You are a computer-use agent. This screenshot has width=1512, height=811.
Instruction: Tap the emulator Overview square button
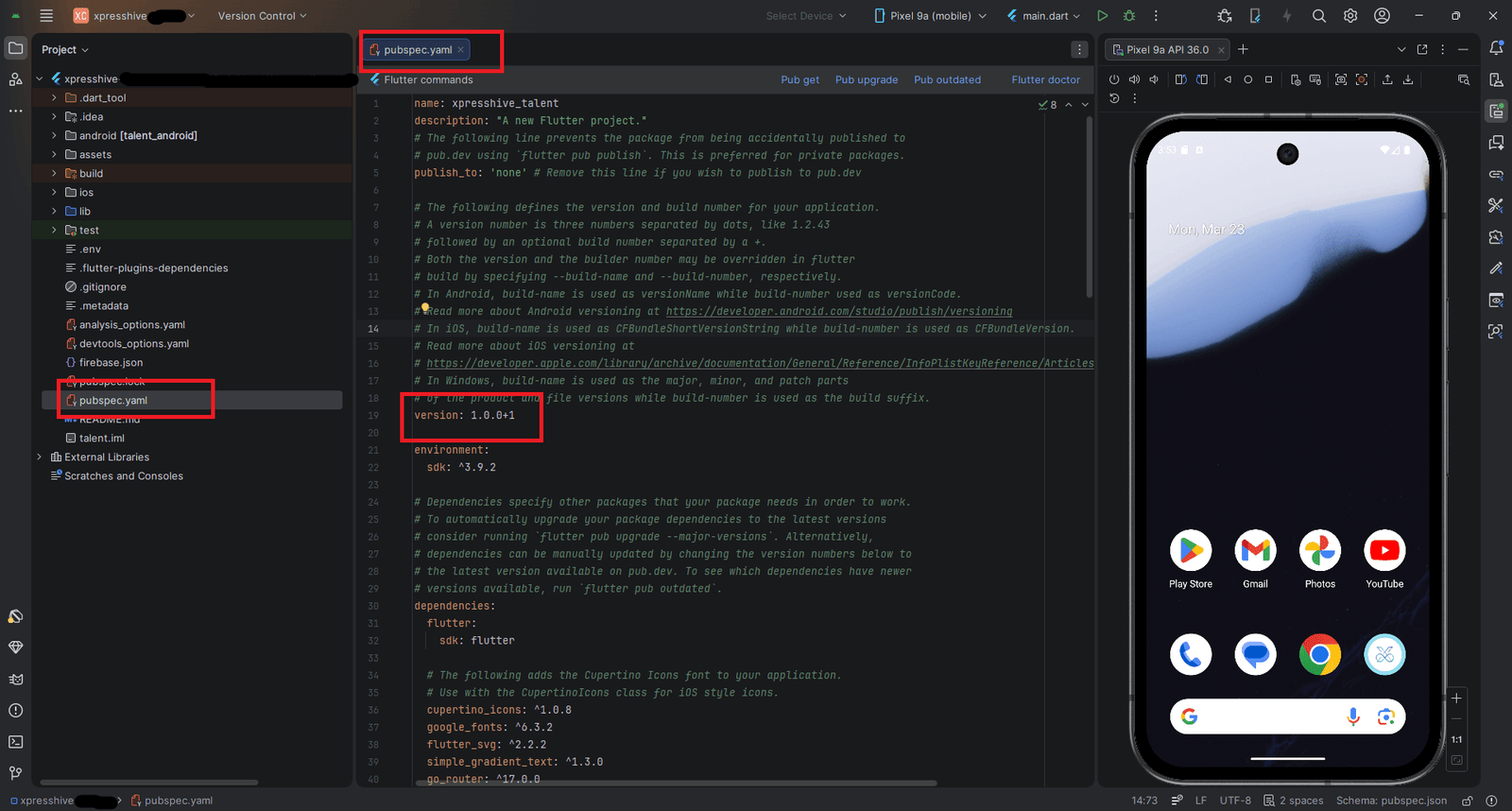click(x=1268, y=79)
